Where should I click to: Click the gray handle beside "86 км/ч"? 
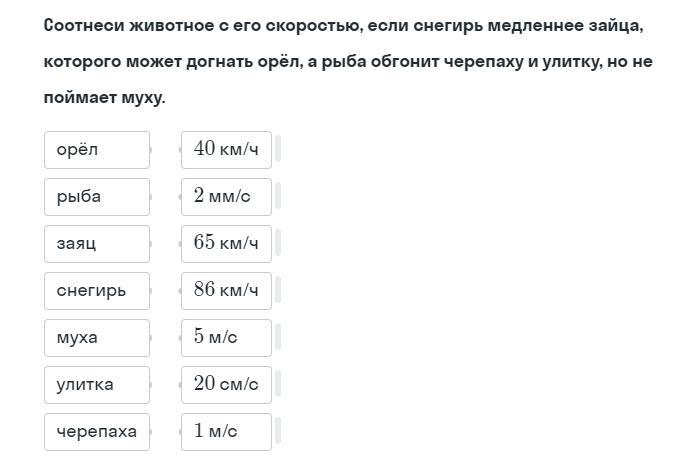(x=278, y=291)
